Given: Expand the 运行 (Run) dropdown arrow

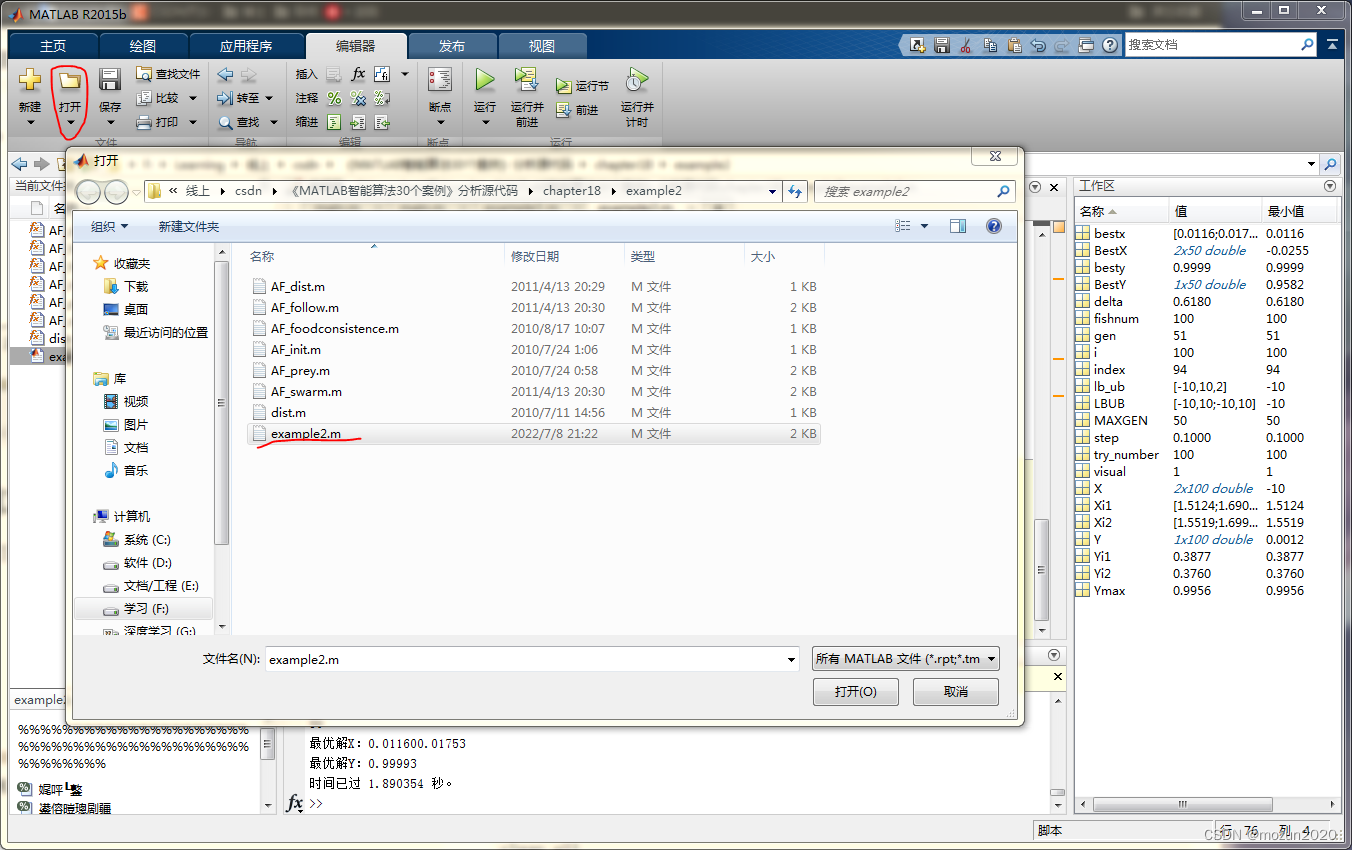Looking at the screenshot, I should (485, 123).
